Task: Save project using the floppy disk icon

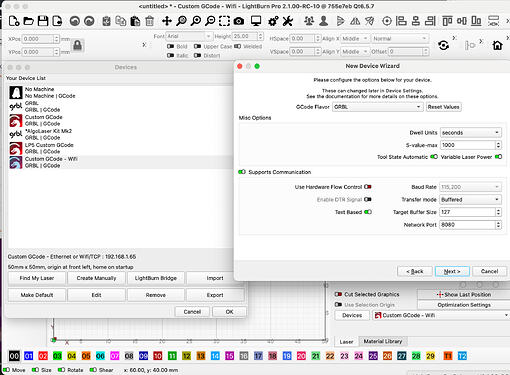Action: [x=43, y=21]
